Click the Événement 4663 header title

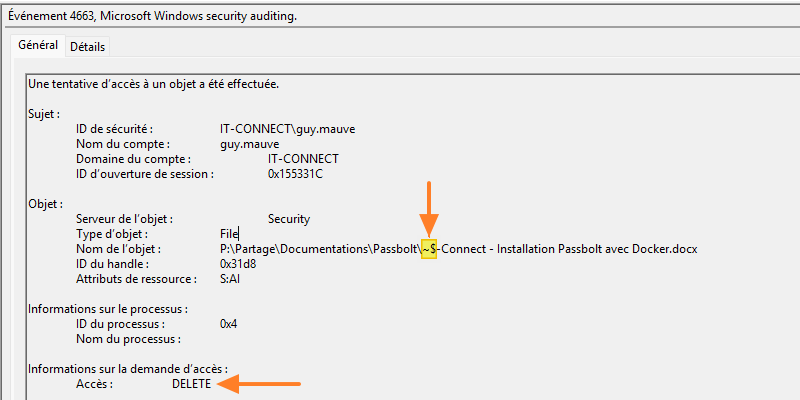pyautogui.click(x=152, y=16)
